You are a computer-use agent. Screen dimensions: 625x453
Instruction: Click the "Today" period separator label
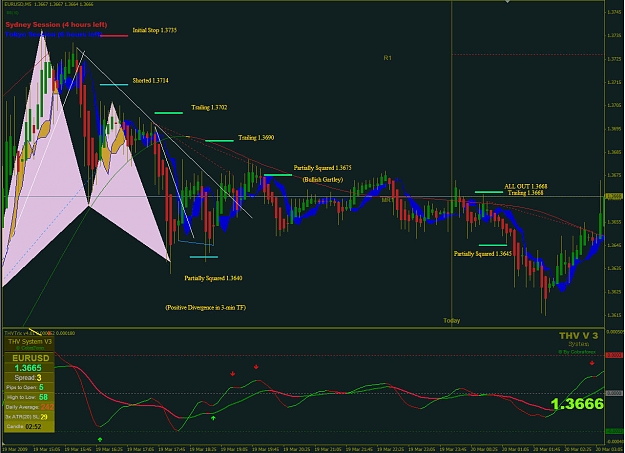pyautogui.click(x=452, y=321)
